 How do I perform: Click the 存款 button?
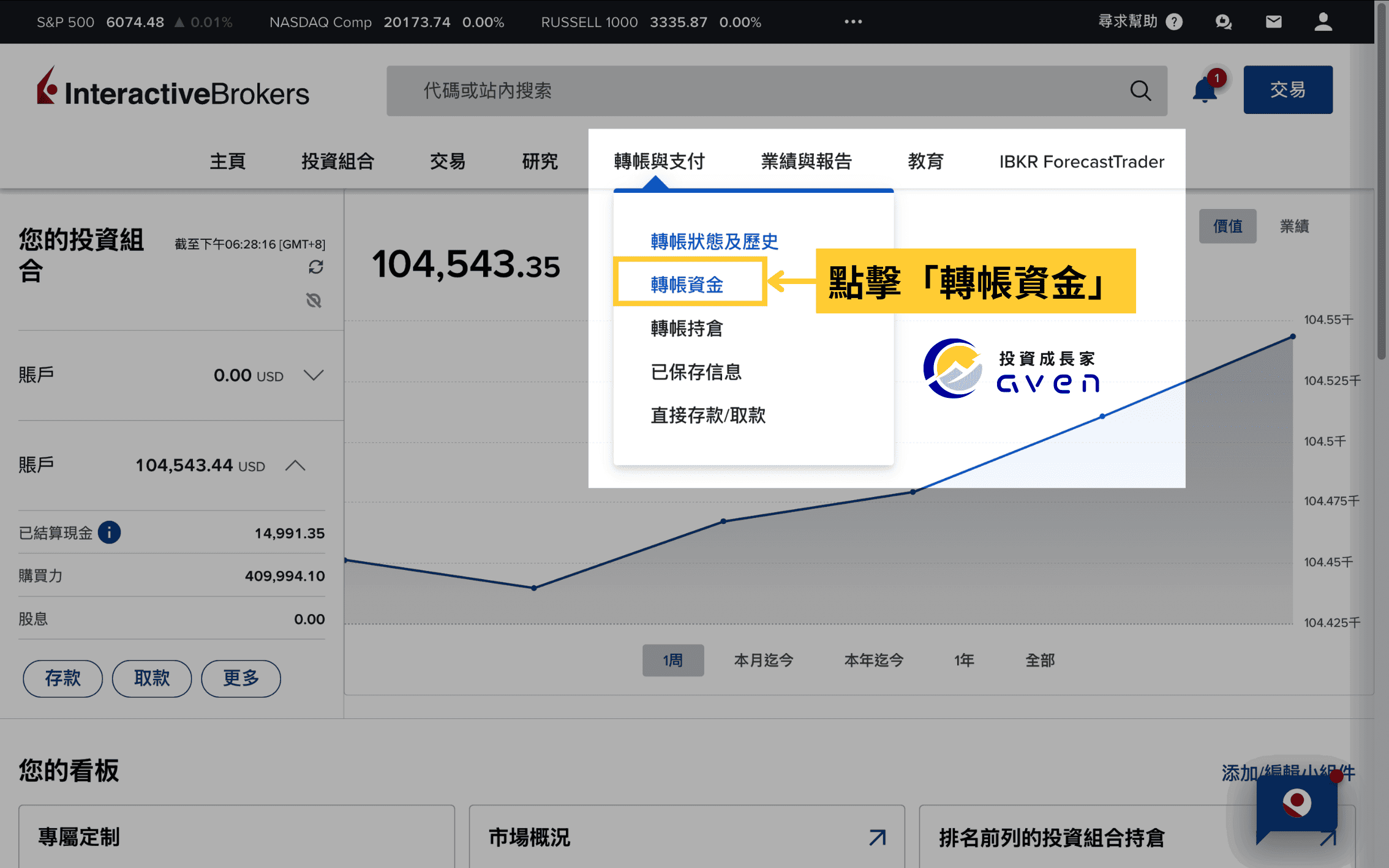(62, 678)
